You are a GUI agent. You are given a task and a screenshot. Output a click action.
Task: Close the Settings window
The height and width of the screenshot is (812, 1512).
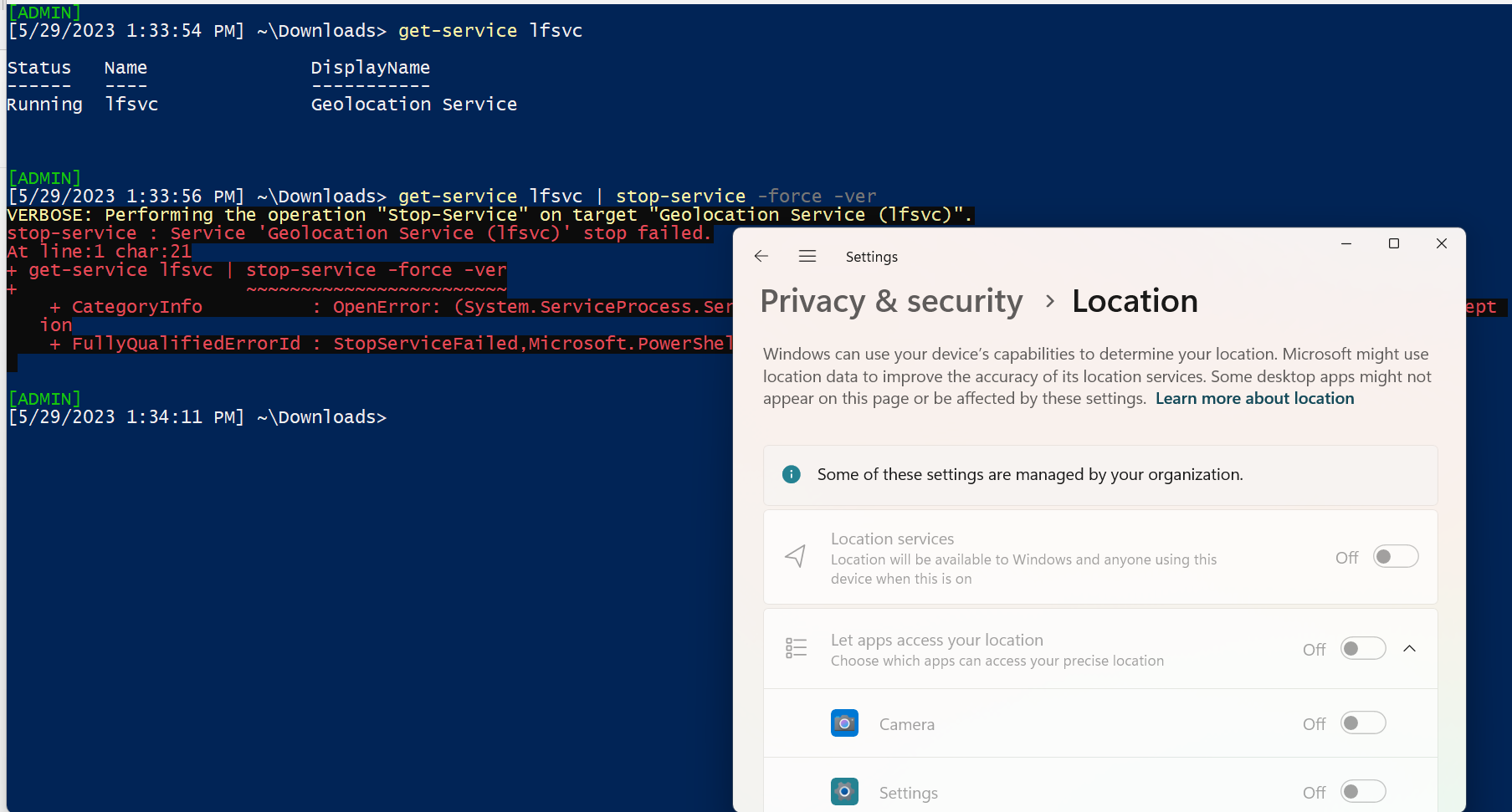[1441, 243]
